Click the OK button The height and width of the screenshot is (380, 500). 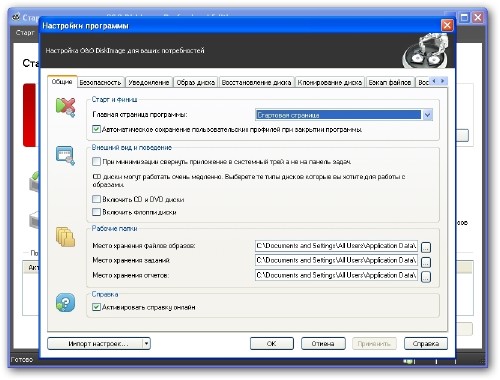tap(272, 343)
